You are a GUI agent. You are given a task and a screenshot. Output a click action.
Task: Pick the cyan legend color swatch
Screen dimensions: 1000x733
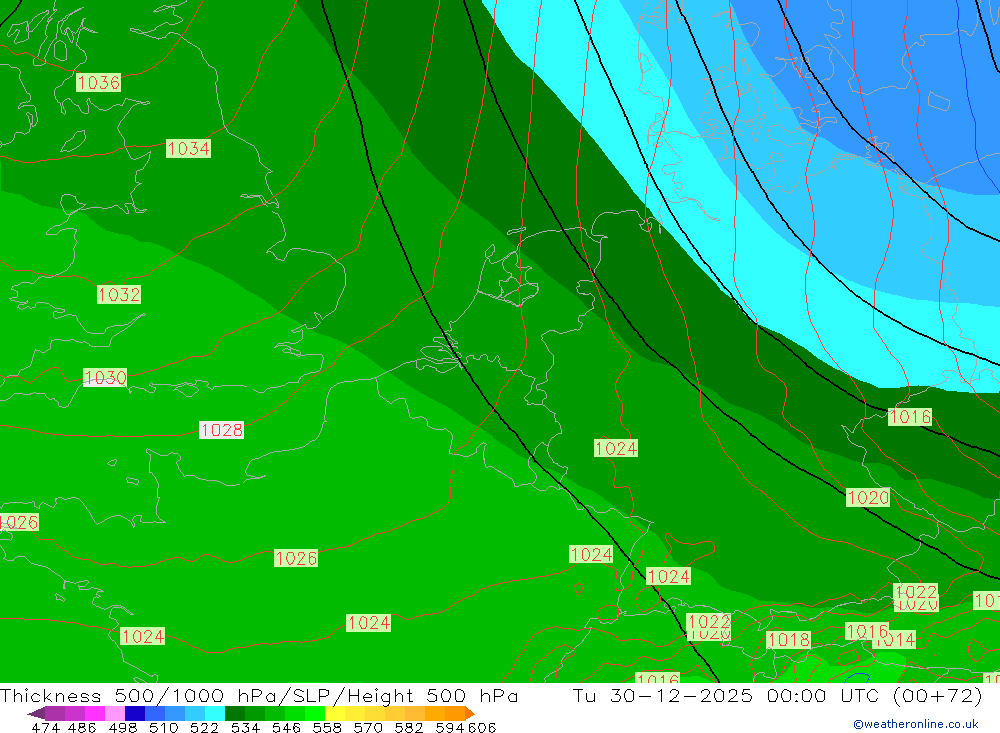[215, 713]
